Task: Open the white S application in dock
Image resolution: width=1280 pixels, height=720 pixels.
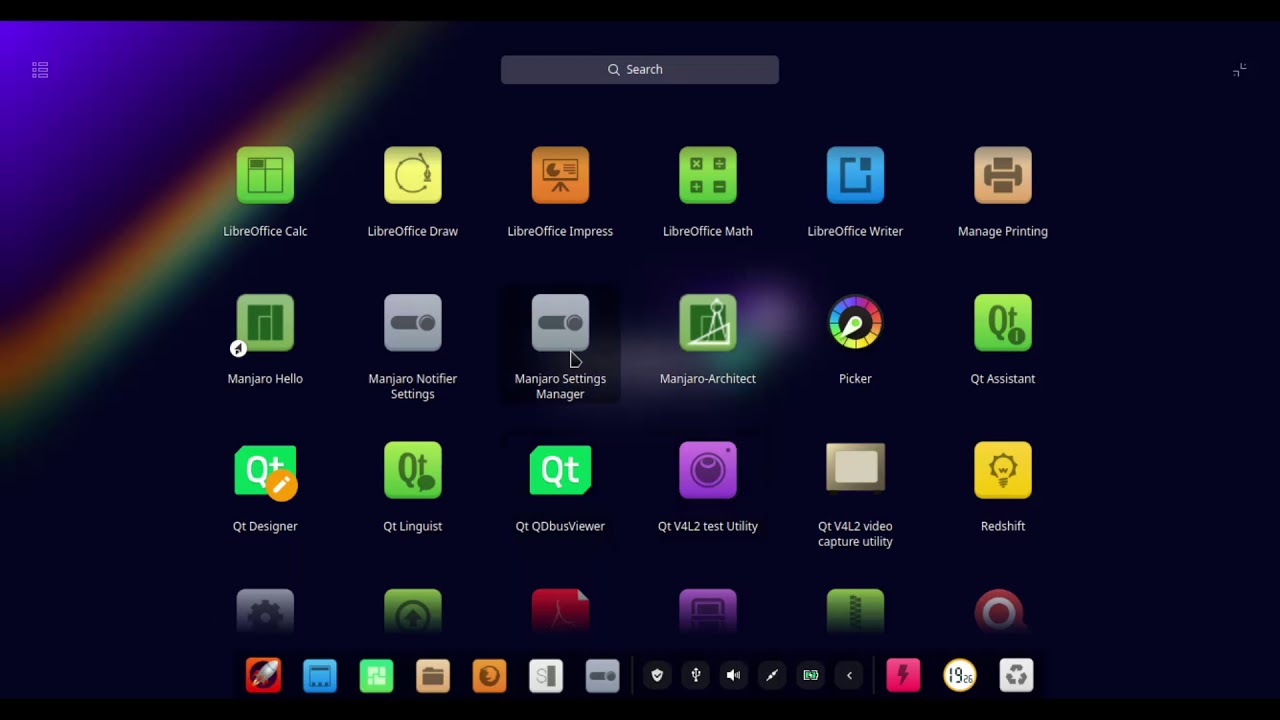Action: pos(546,675)
